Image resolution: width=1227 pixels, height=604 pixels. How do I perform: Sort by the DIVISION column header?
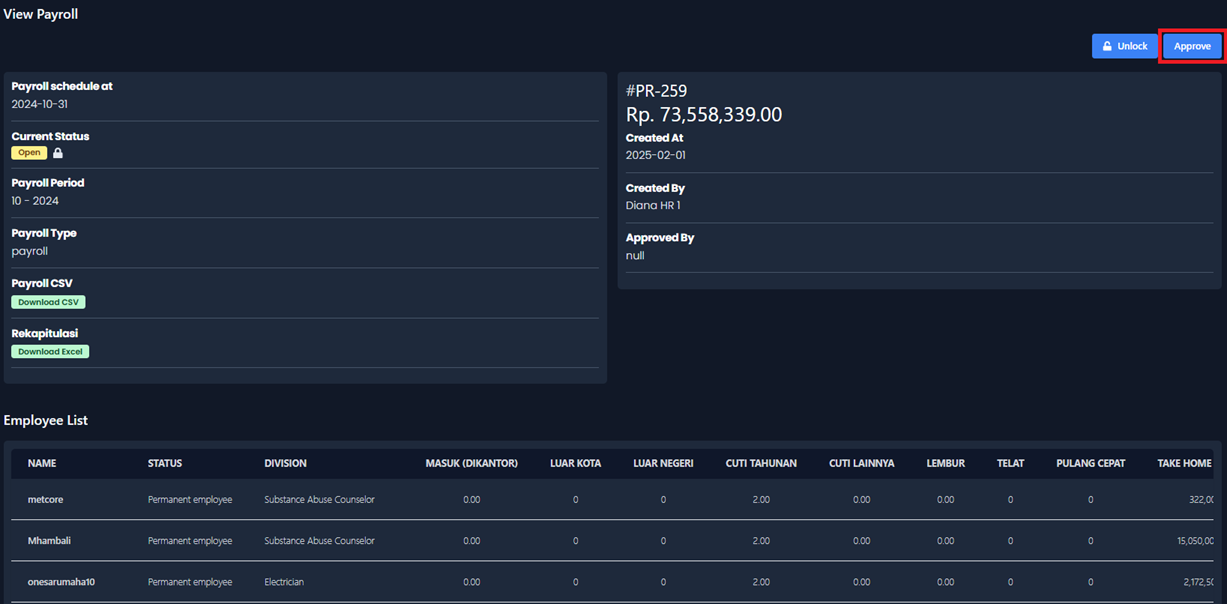286,463
